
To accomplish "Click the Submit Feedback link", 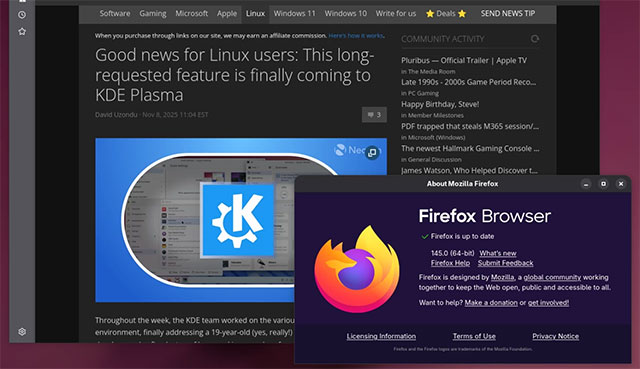I will 505,263.
